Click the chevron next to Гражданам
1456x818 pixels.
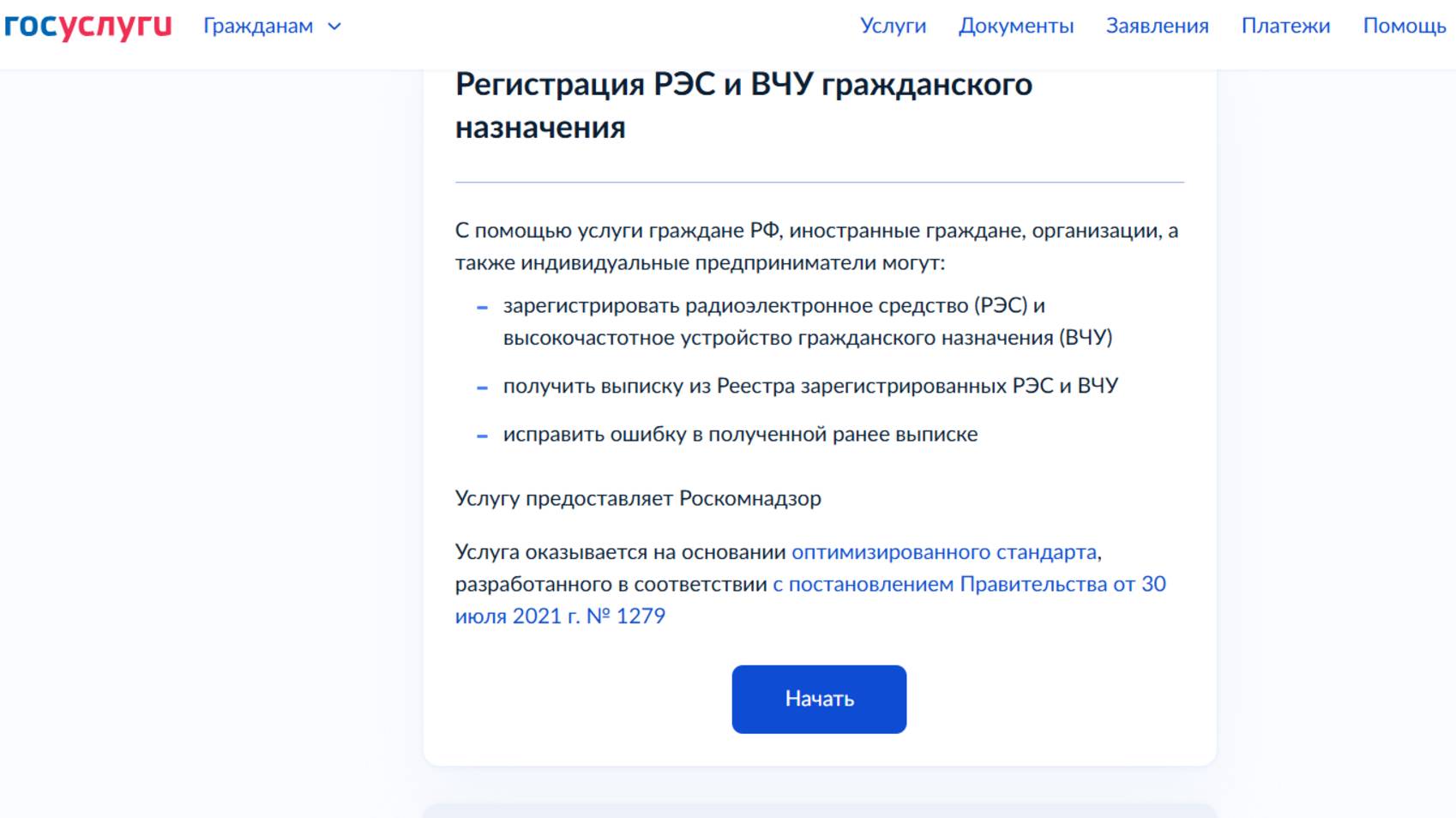pos(334,27)
